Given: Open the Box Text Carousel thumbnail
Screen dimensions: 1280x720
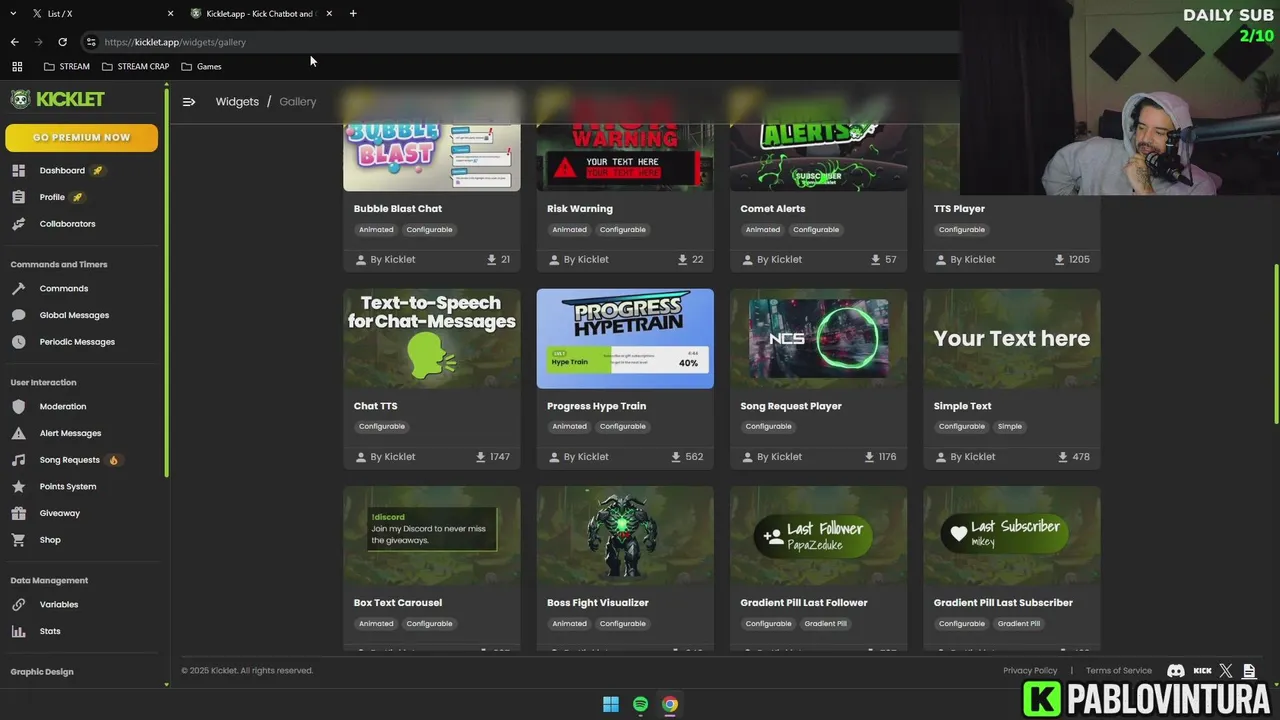Looking at the screenshot, I should click(432, 535).
